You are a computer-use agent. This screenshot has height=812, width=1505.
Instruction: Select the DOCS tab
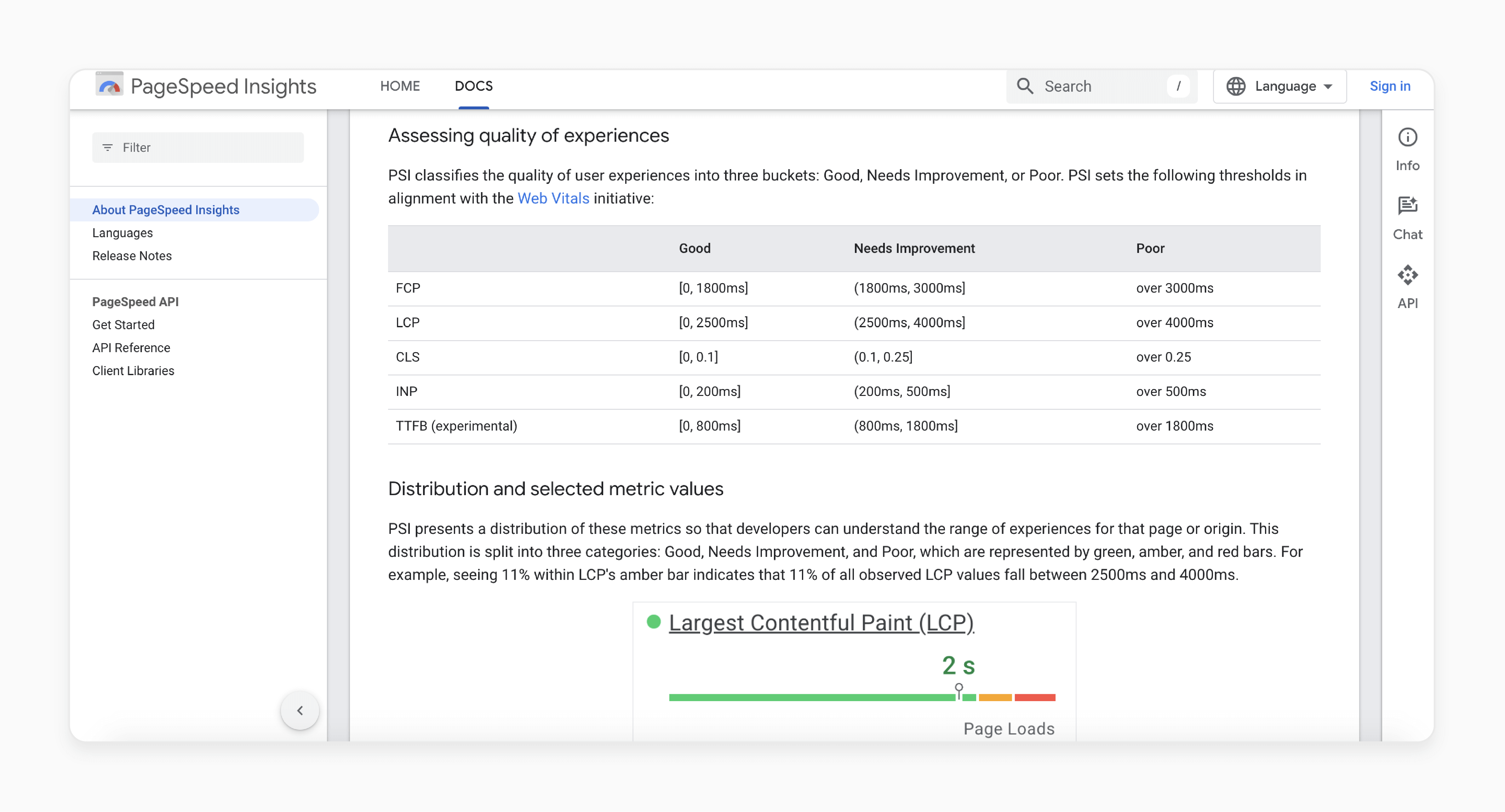(x=473, y=86)
